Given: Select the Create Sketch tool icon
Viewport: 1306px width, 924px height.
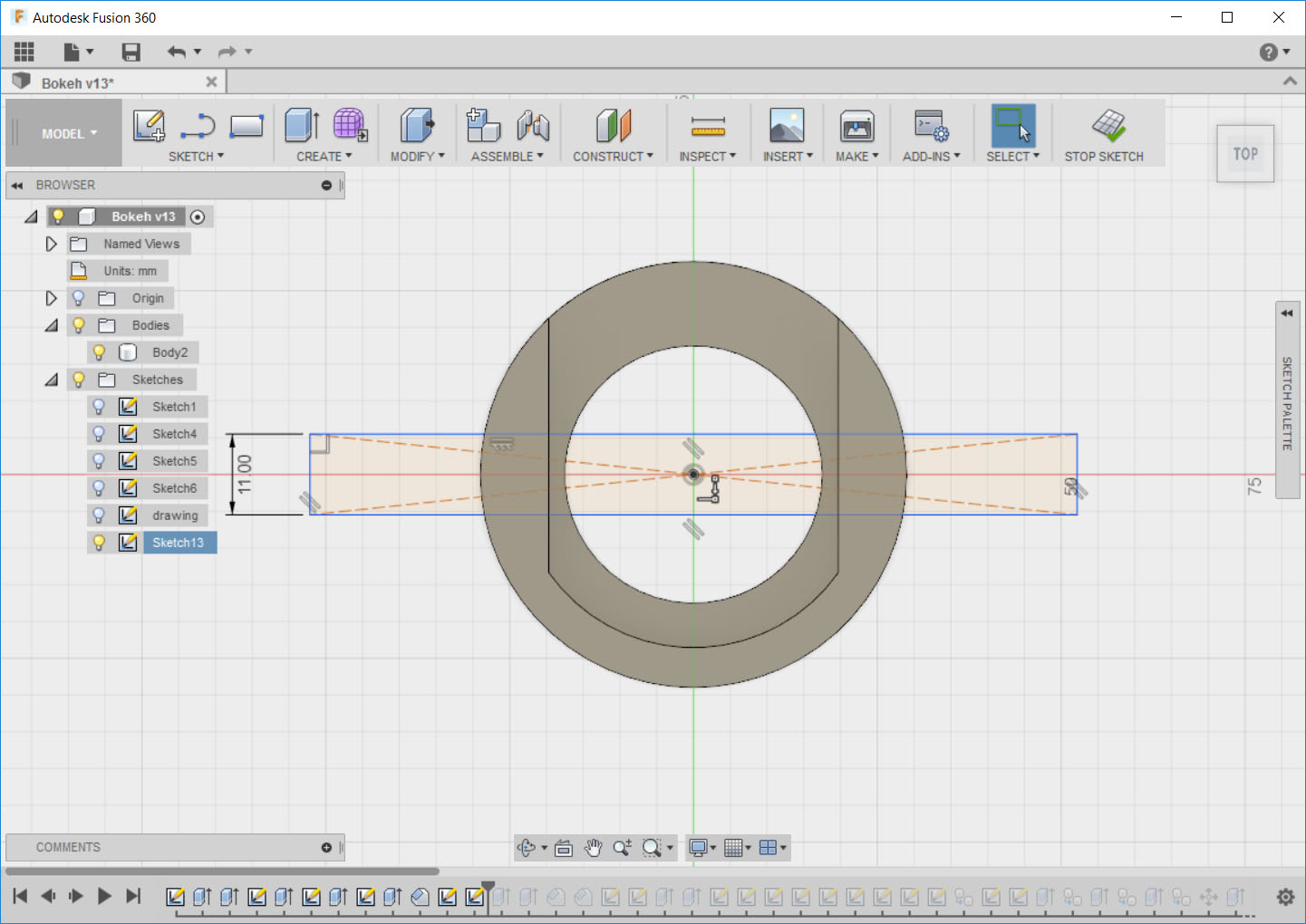Looking at the screenshot, I should (x=148, y=126).
